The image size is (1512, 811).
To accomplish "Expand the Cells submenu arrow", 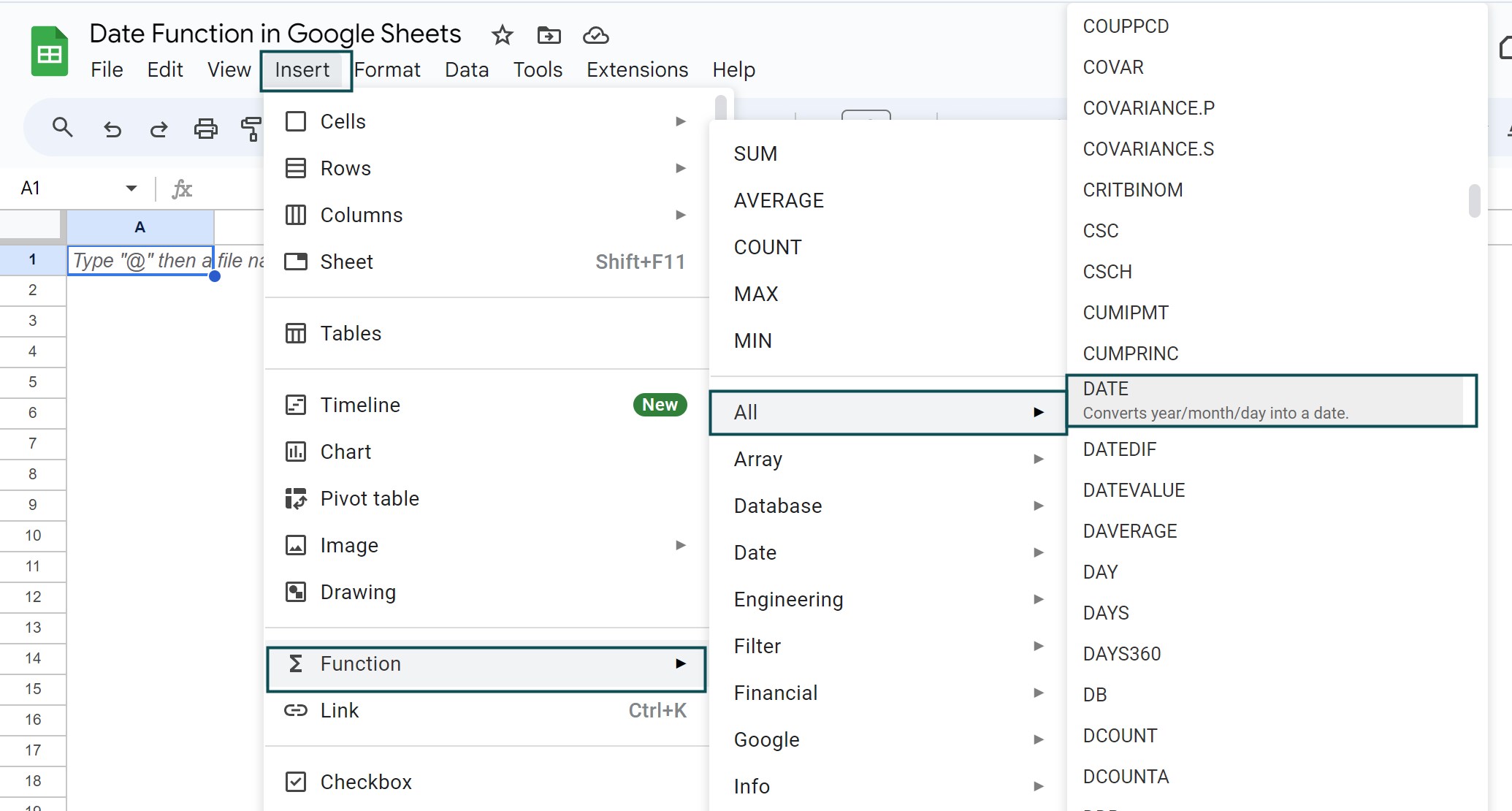I will point(681,121).
